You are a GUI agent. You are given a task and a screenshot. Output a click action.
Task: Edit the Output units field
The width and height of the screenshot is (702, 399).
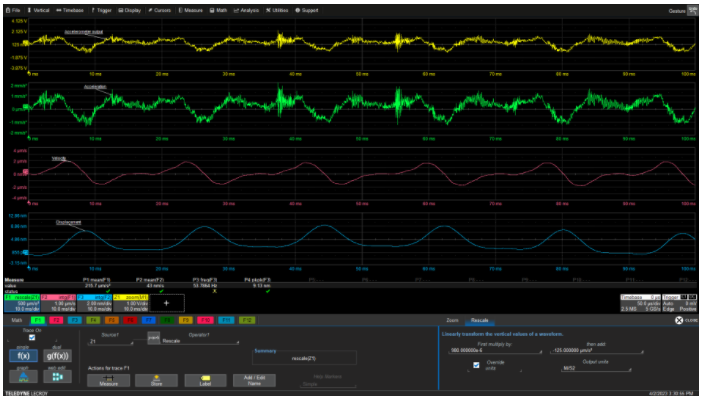[x=596, y=369]
